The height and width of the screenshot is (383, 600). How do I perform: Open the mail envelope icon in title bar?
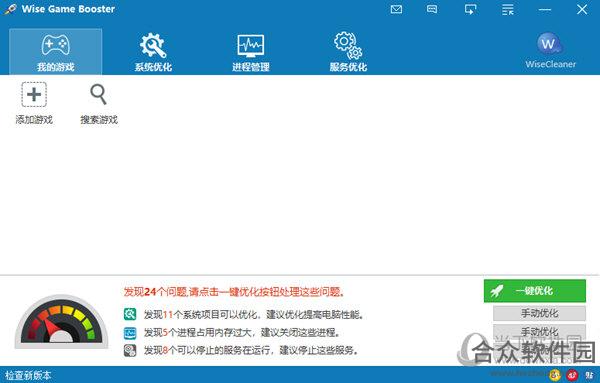tap(396, 9)
